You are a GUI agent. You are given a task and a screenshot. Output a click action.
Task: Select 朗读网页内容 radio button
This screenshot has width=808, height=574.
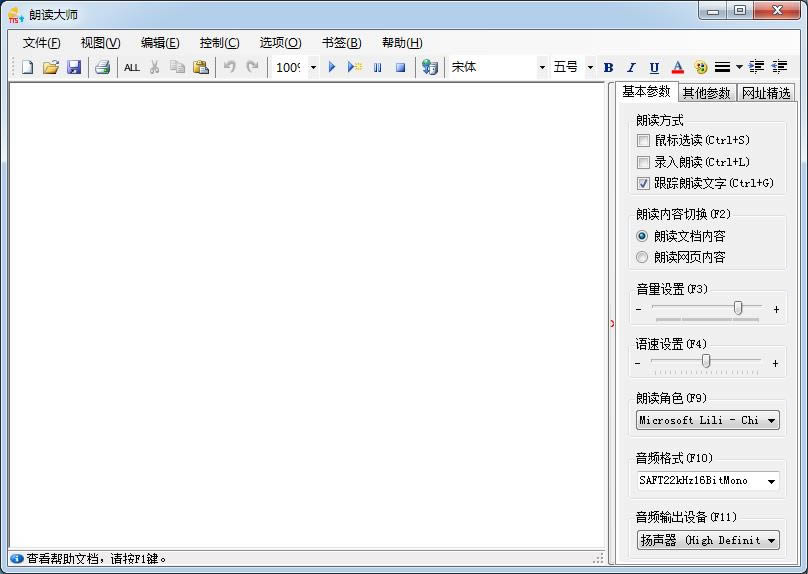642,257
